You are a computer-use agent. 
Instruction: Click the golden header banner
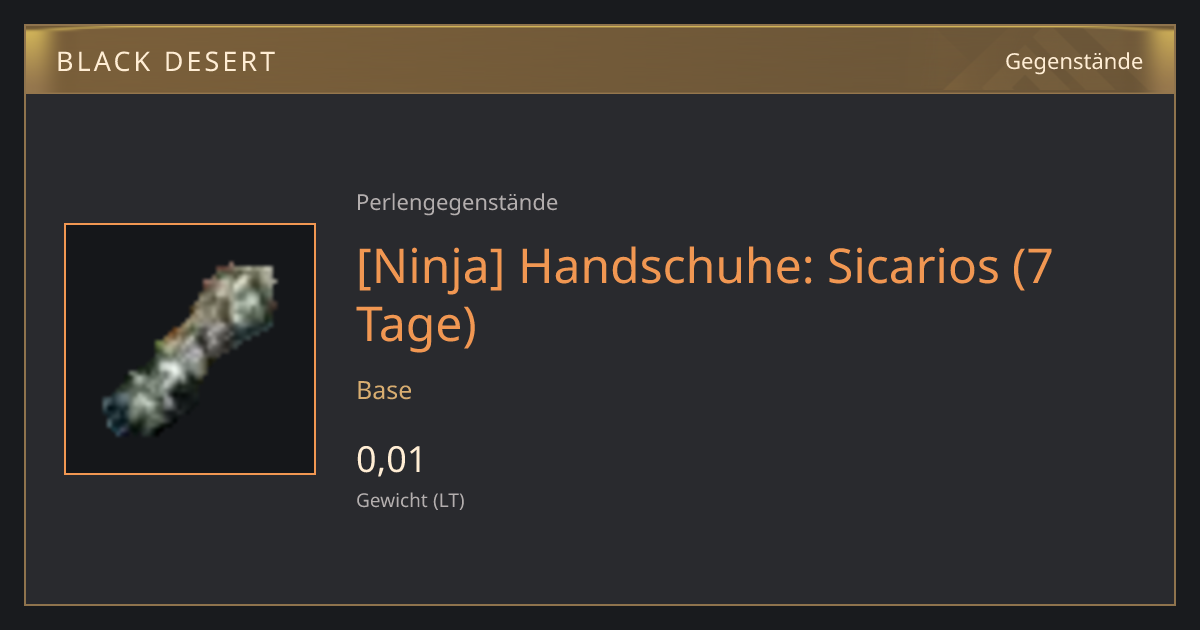coord(600,61)
